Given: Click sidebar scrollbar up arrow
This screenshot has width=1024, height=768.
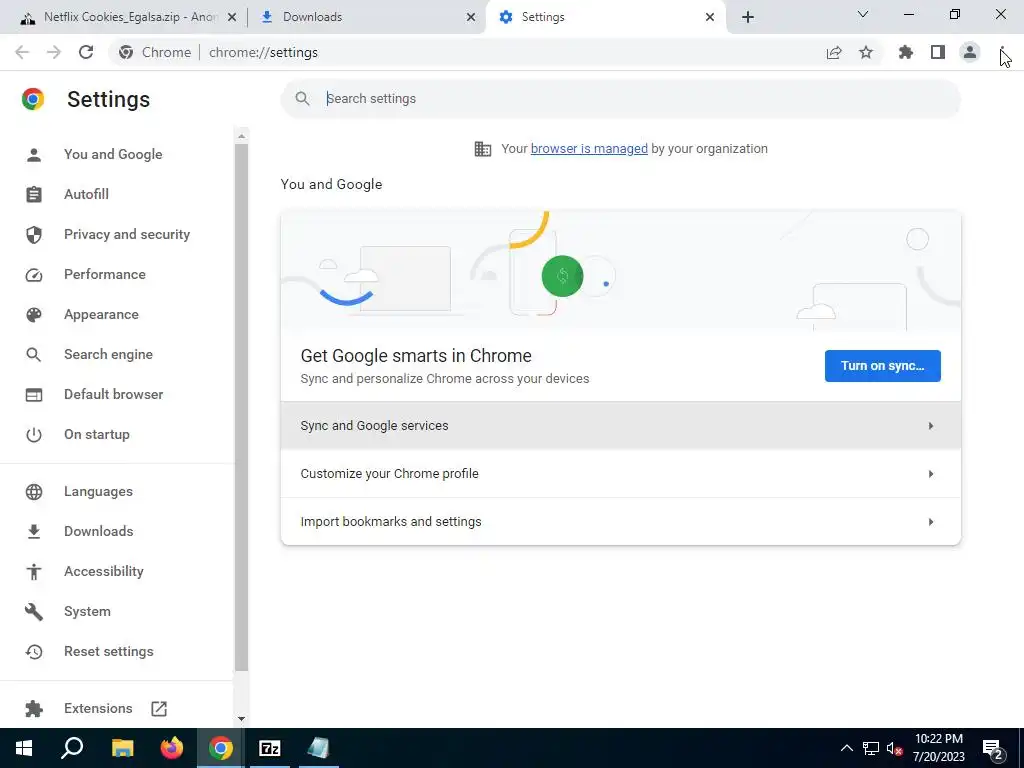Looking at the screenshot, I should pos(242,136).
